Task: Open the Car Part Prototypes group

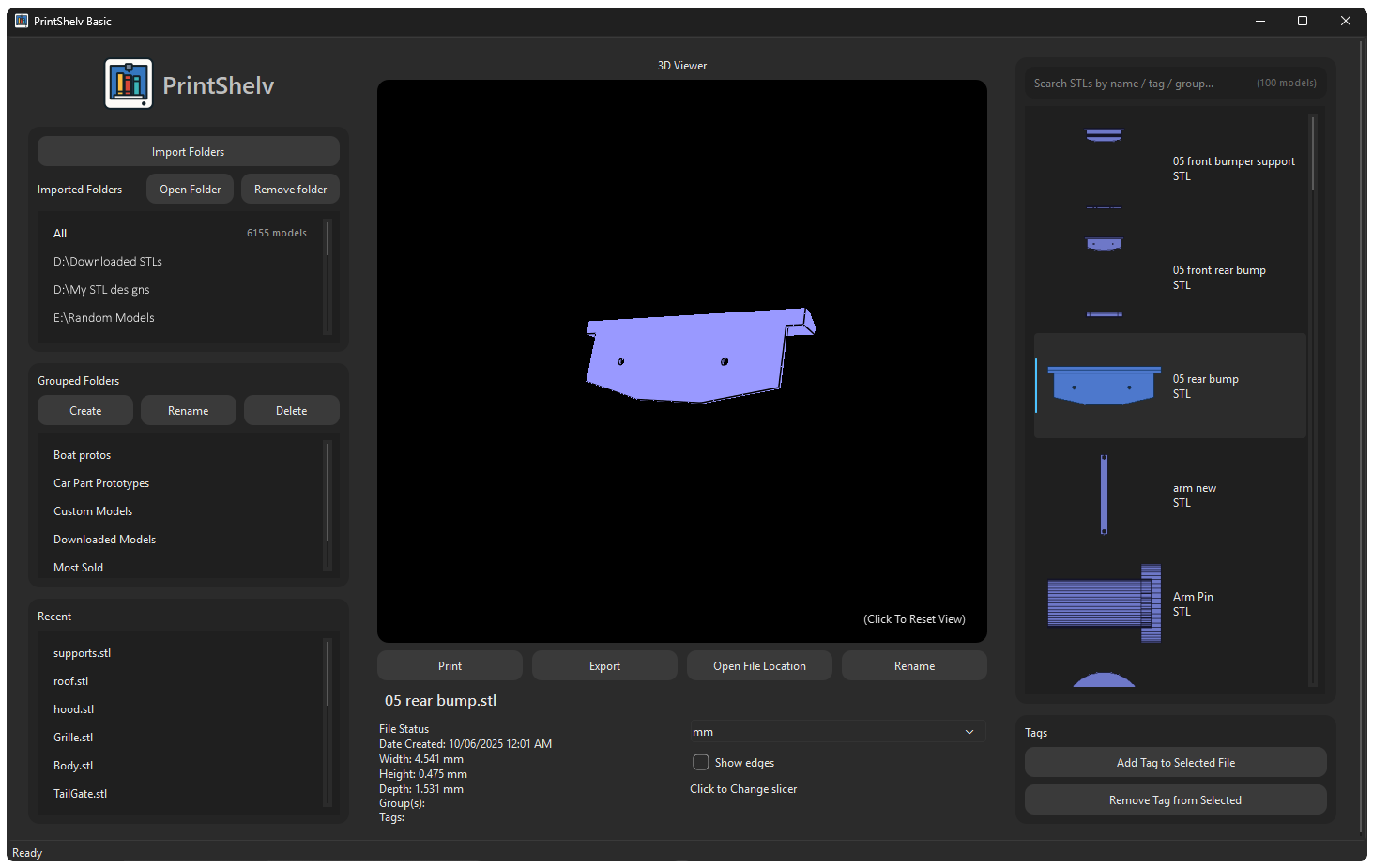Action: pyautogui.click(x=101, y=483)
